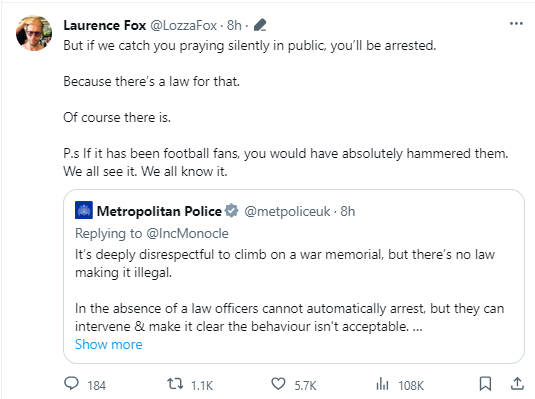535x399 pixels.
Task: Click the verified badge next to Metropolitan Police
Action: 232,211
